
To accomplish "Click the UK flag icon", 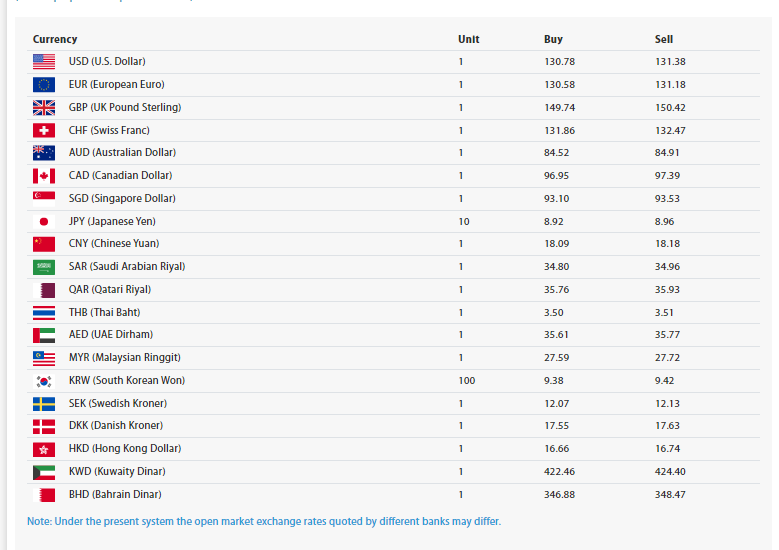I will (44, 108).
